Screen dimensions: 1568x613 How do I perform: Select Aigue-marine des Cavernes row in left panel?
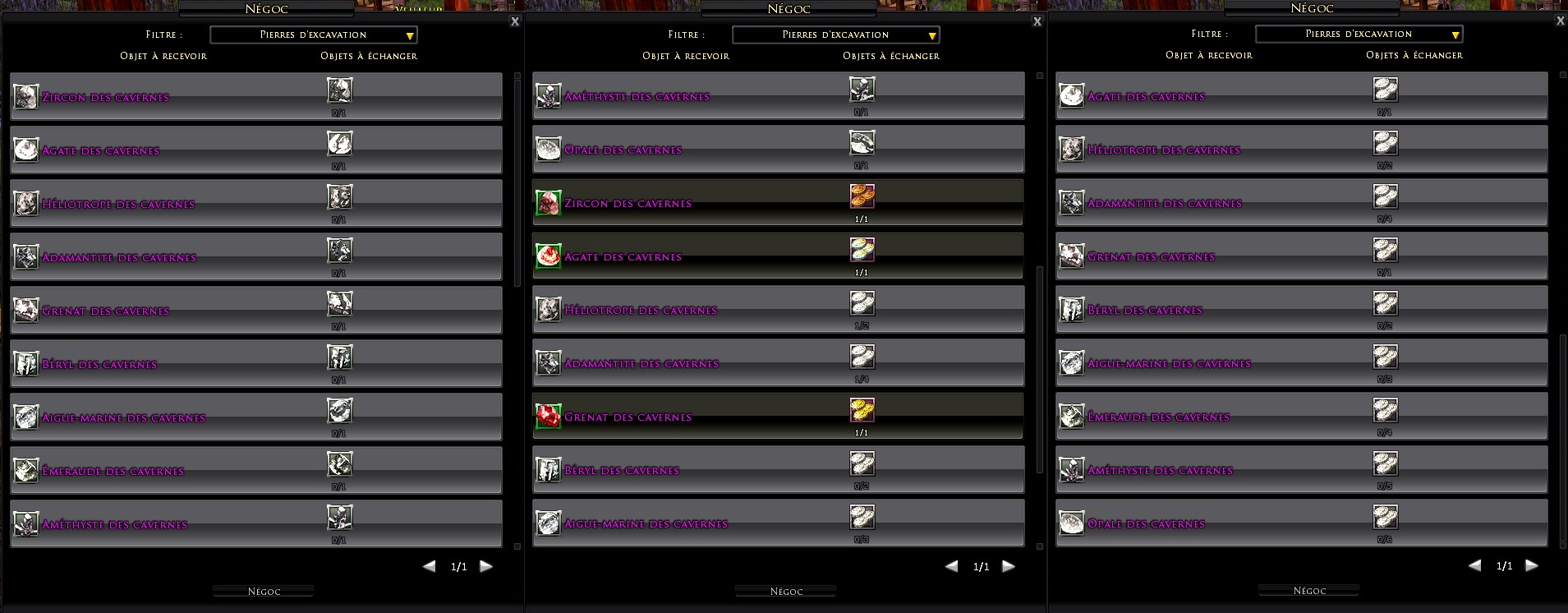256,417
